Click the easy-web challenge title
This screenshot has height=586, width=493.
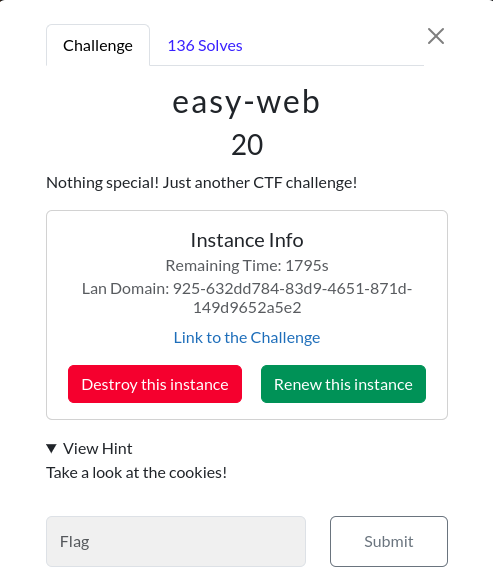(x=246, y=102)
